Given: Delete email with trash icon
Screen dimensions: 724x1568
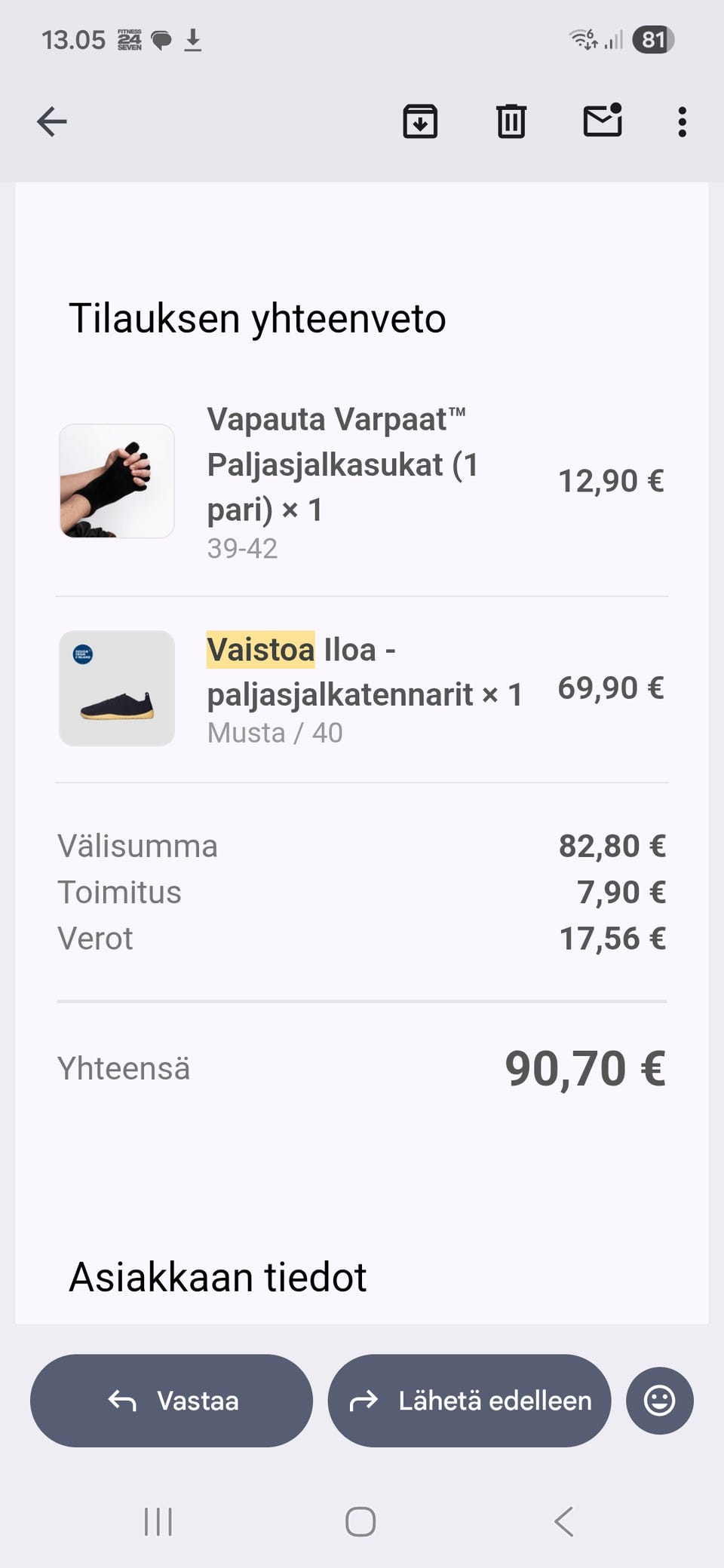Looking at the screenshot, I should 511,121.
